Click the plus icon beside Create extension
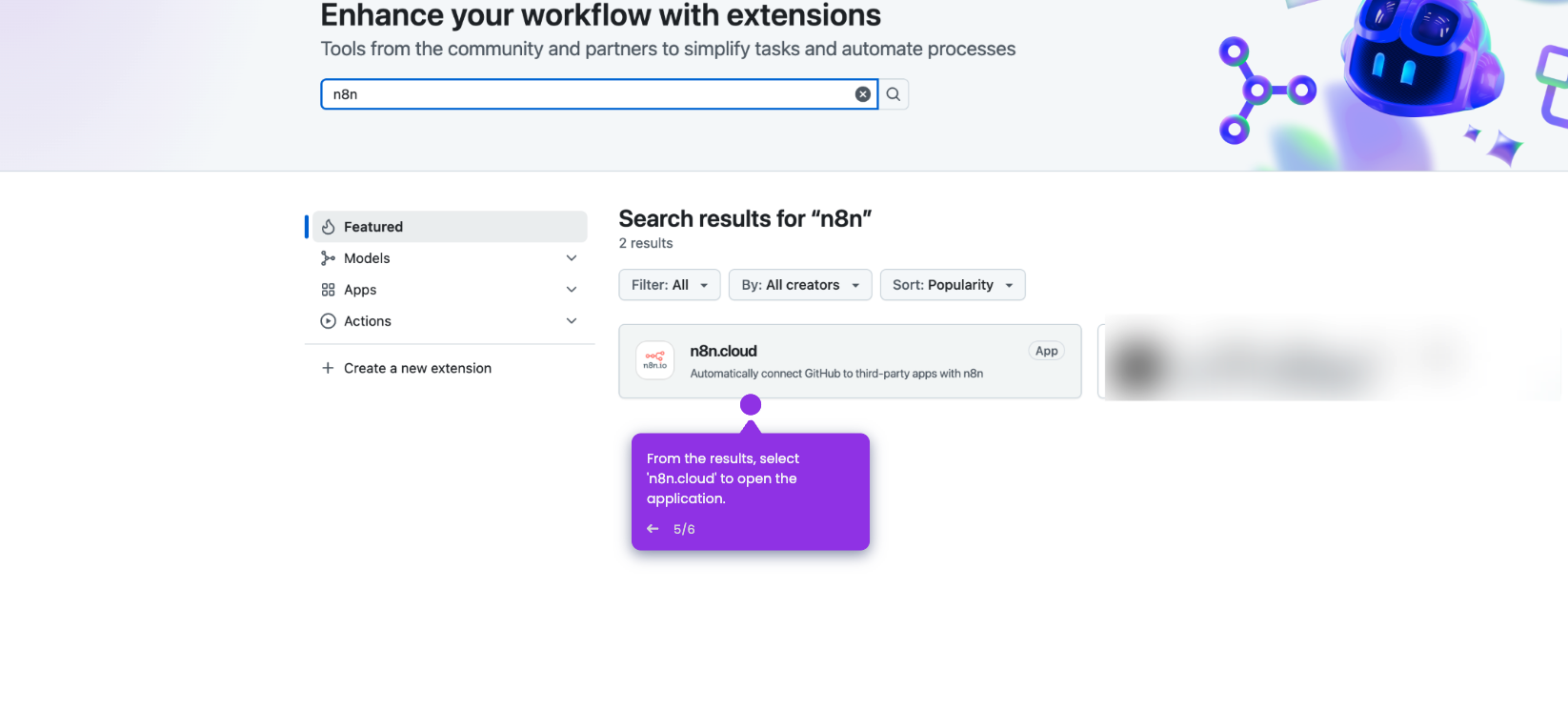The height and width of the screenshot is (712, 1568). (x=328, y=368)
